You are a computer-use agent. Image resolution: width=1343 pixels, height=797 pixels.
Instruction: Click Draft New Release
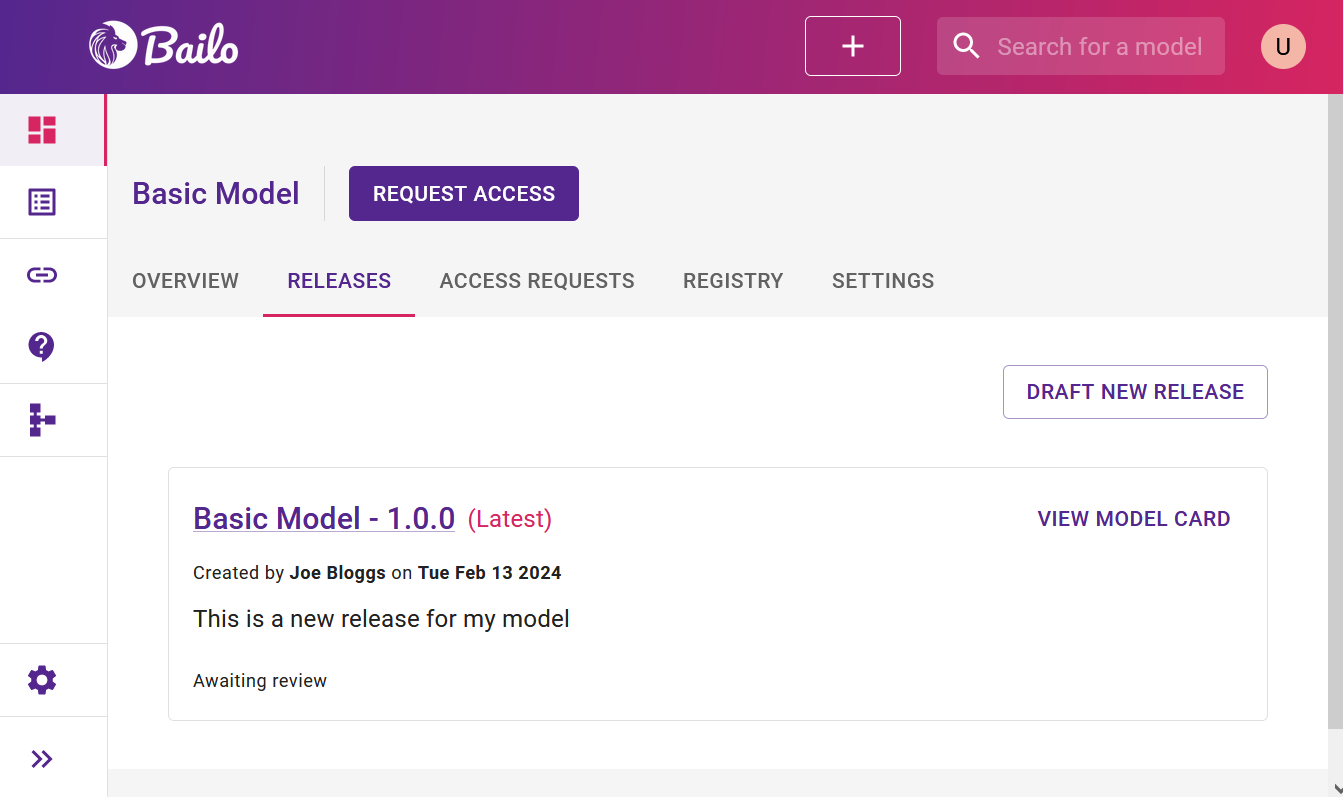tap(1135, 391)
